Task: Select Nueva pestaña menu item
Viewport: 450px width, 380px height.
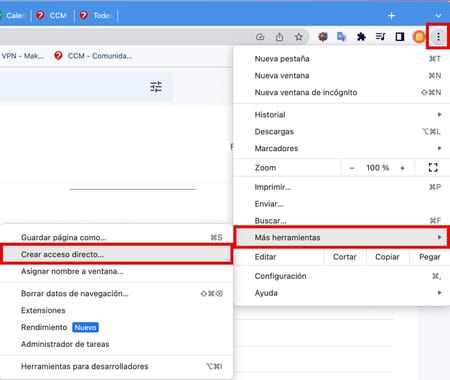Action: pos(342,59)
